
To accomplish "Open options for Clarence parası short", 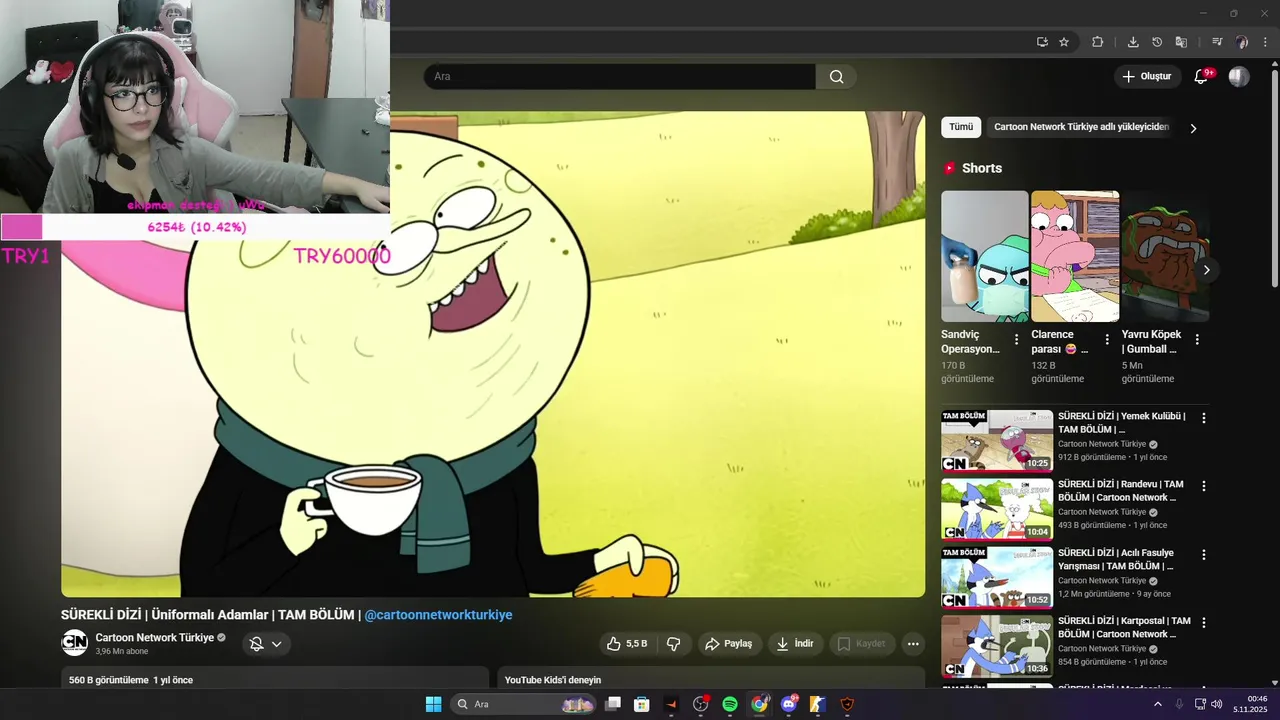I will pyautogui.click(x=1106, y=340).
